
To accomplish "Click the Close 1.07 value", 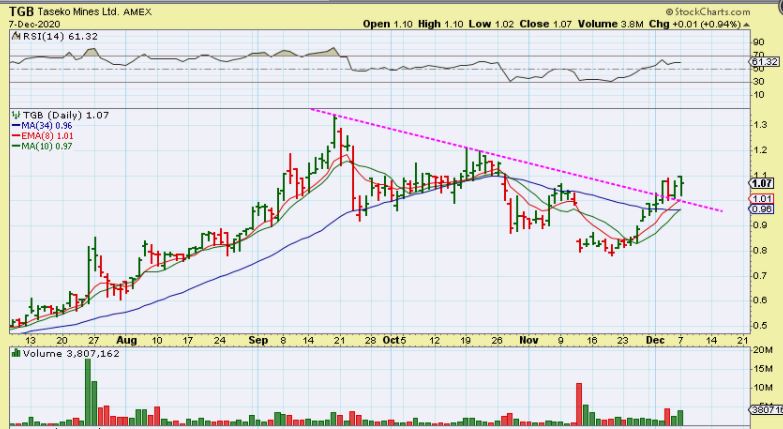I will (545, 24).
